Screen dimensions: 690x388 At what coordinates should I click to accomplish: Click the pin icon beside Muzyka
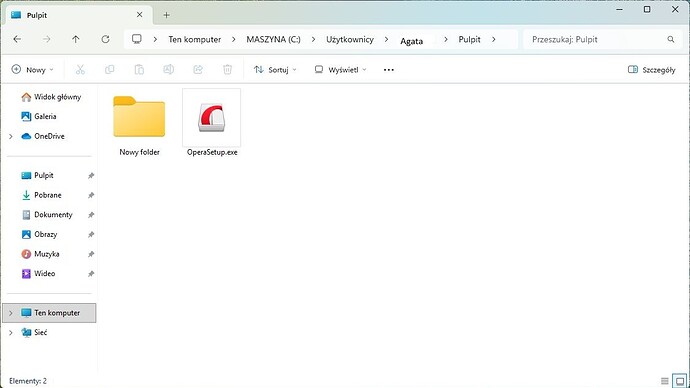click(x=91, y=254)
